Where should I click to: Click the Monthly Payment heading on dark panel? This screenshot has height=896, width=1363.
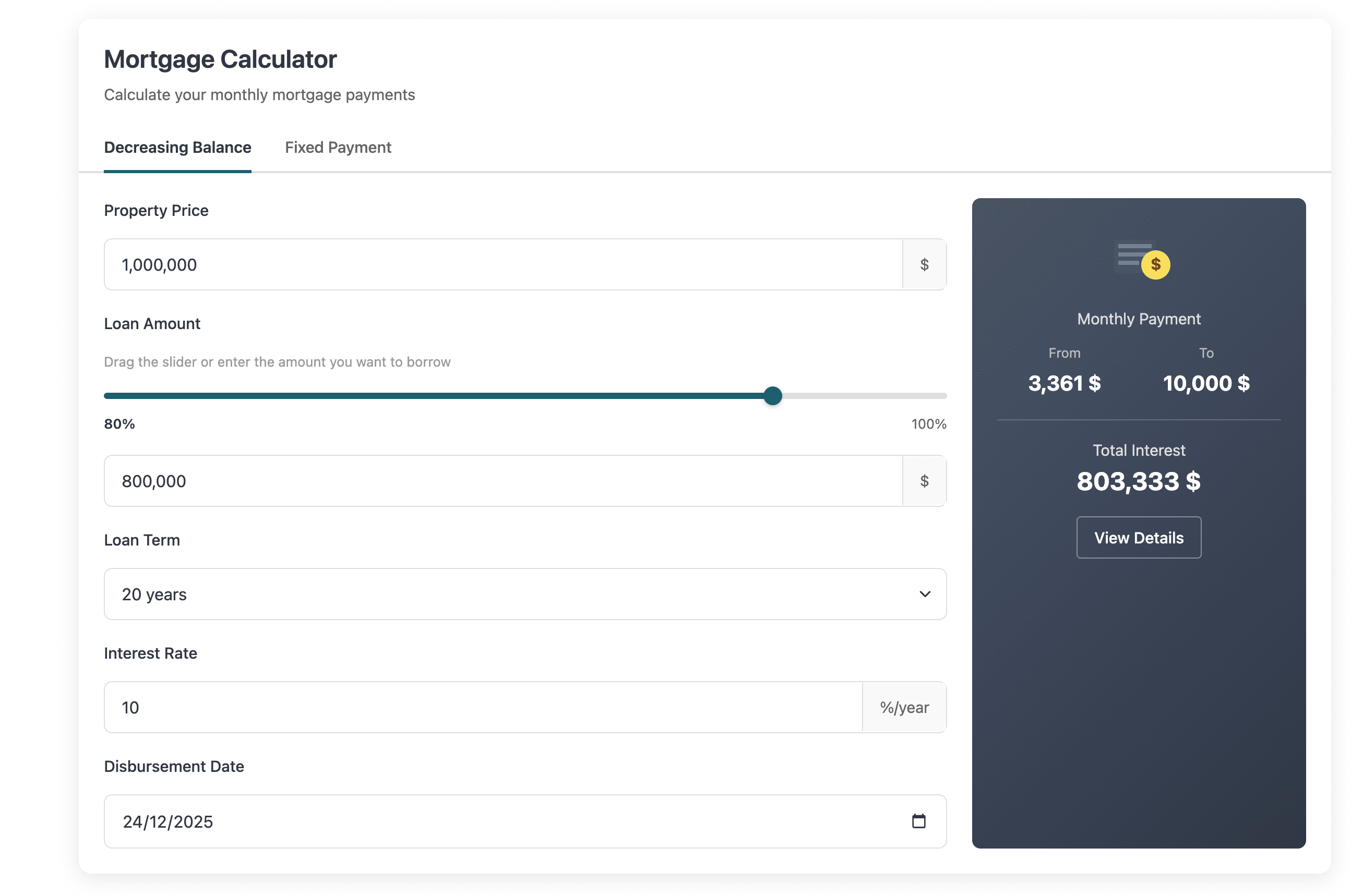click(x=1138, y=319)
